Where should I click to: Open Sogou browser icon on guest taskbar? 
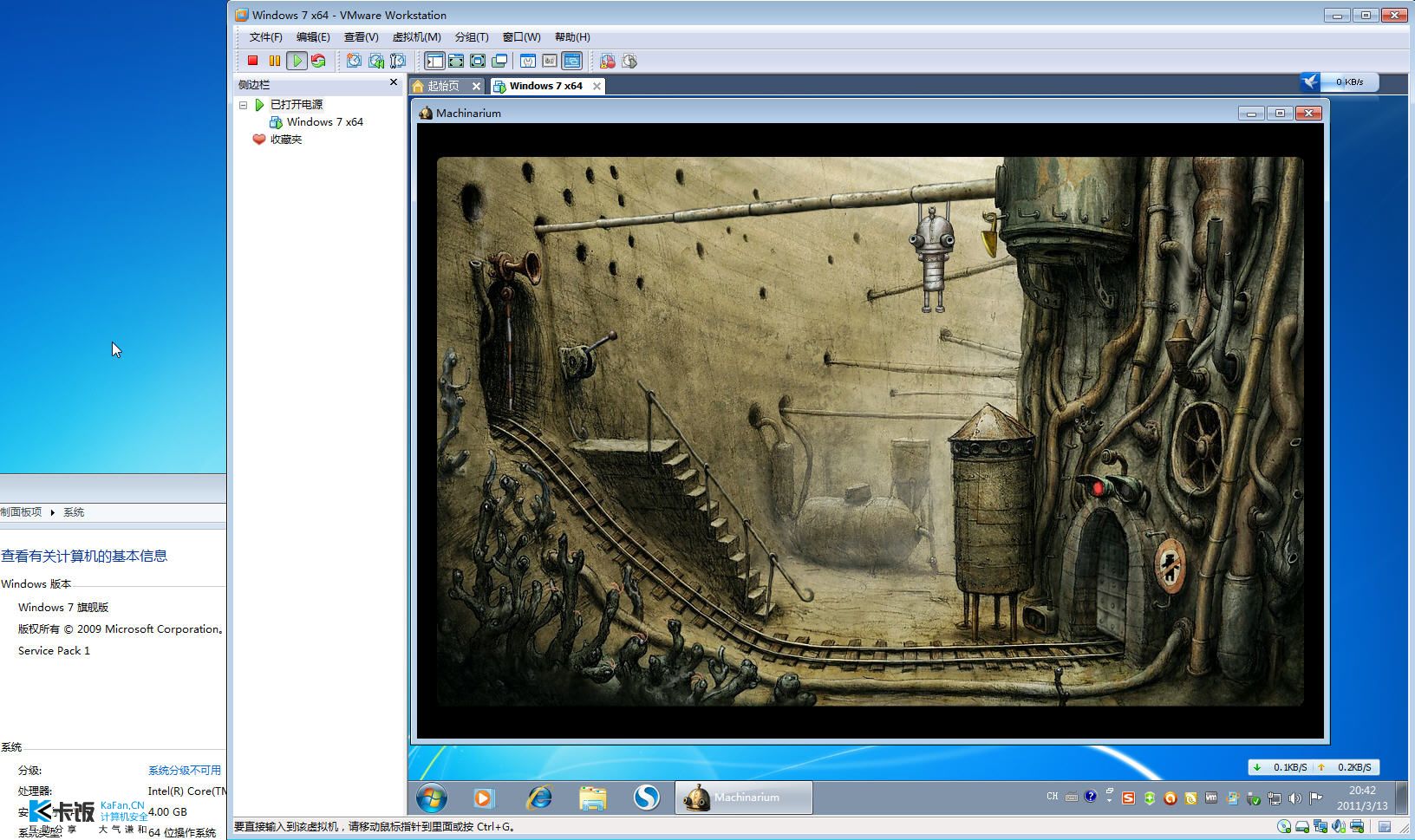coord(646,798)
